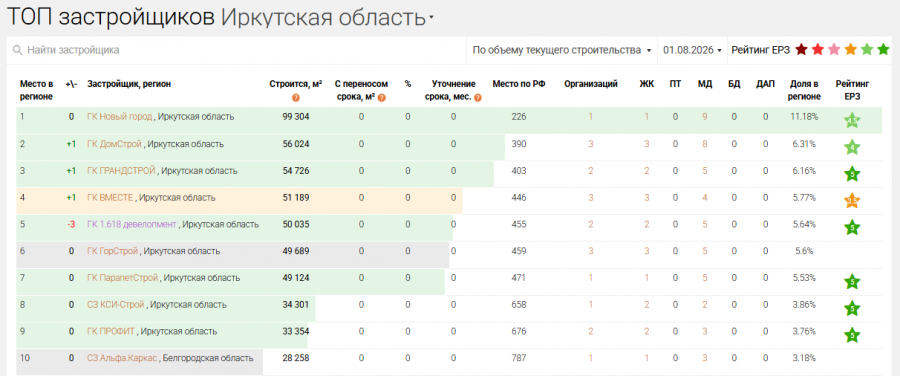This screenshot has height=376, width=900.
Task: Click the orange rating star for ГК ВМЕСТЕ
Action: point(852,201)
